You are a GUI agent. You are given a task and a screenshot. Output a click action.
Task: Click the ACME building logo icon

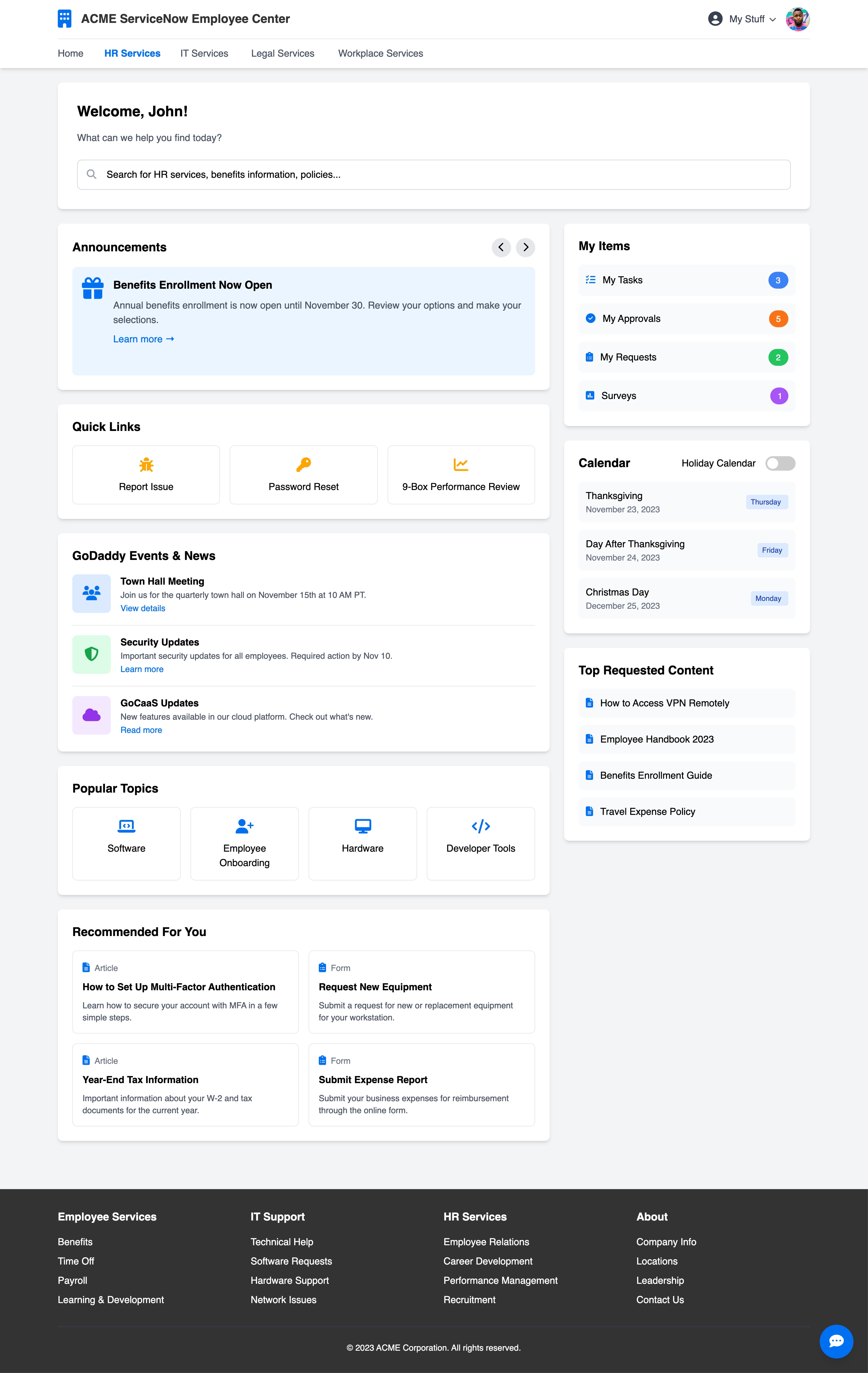coord(64,19)
